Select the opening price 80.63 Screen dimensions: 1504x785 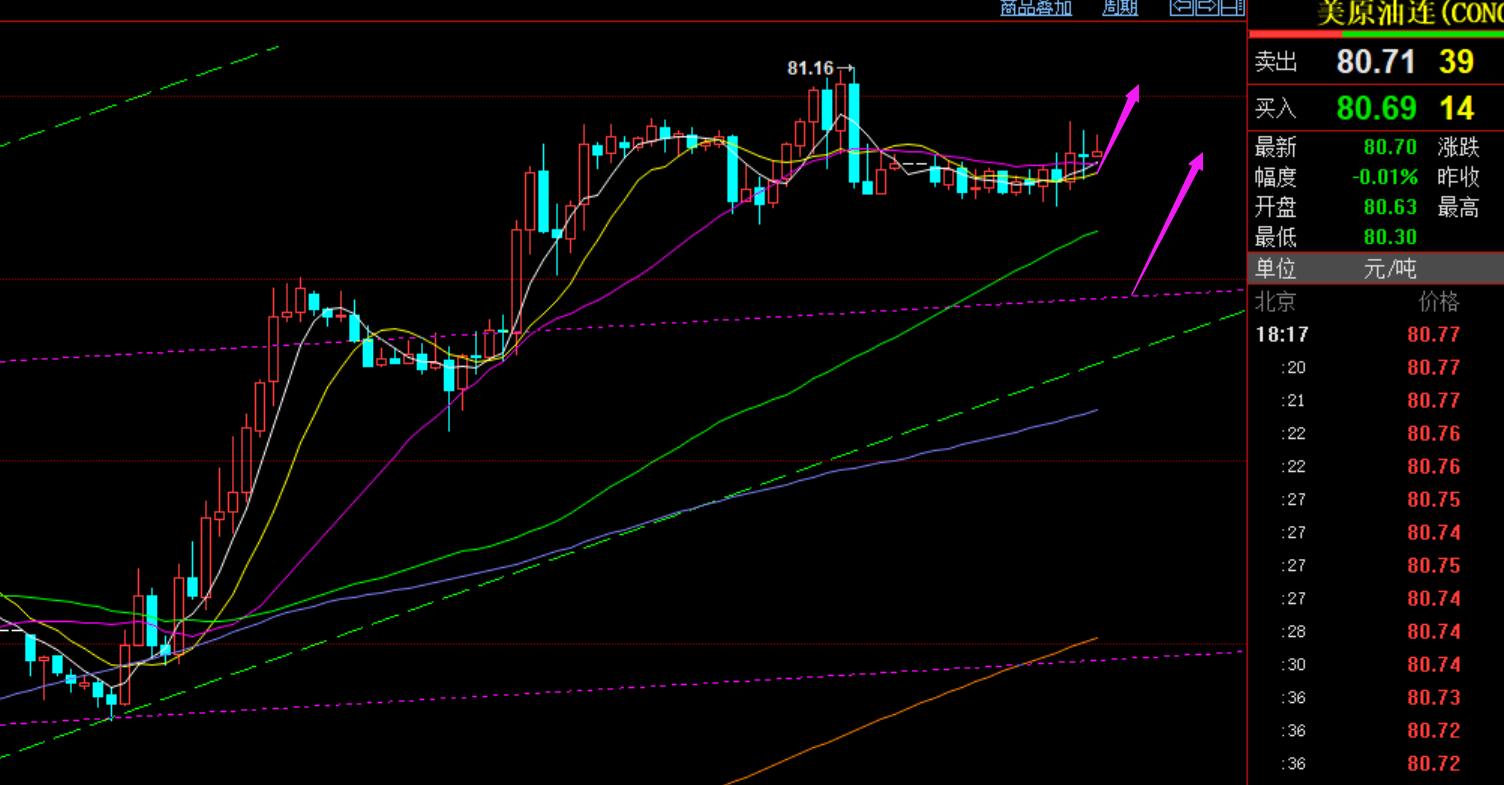pos(1390,208)
